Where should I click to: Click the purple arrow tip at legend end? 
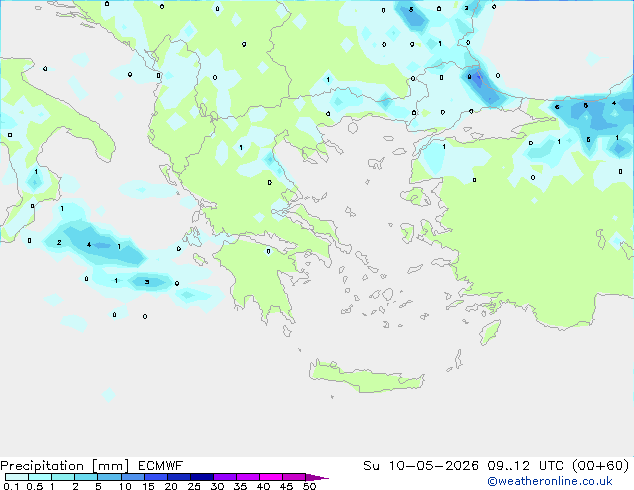tap(317, 477)
